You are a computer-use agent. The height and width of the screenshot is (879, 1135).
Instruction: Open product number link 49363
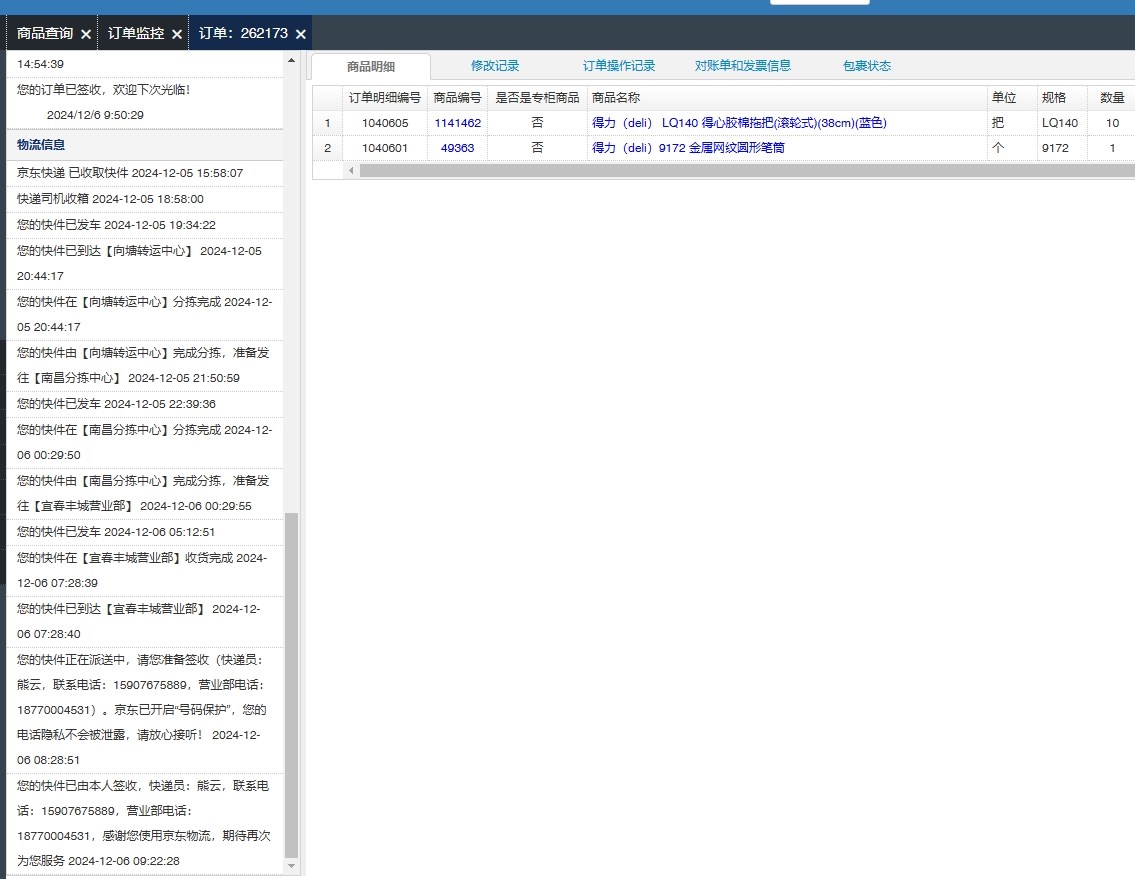point(457,148)
